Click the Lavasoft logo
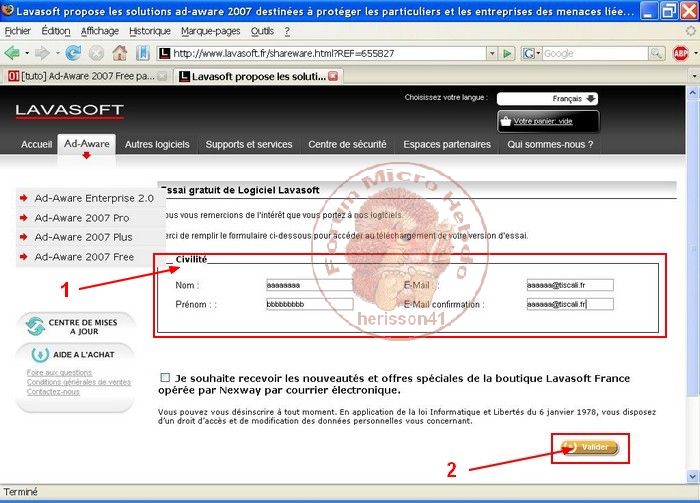The image size is (700, 503). (x=69, y=110)
